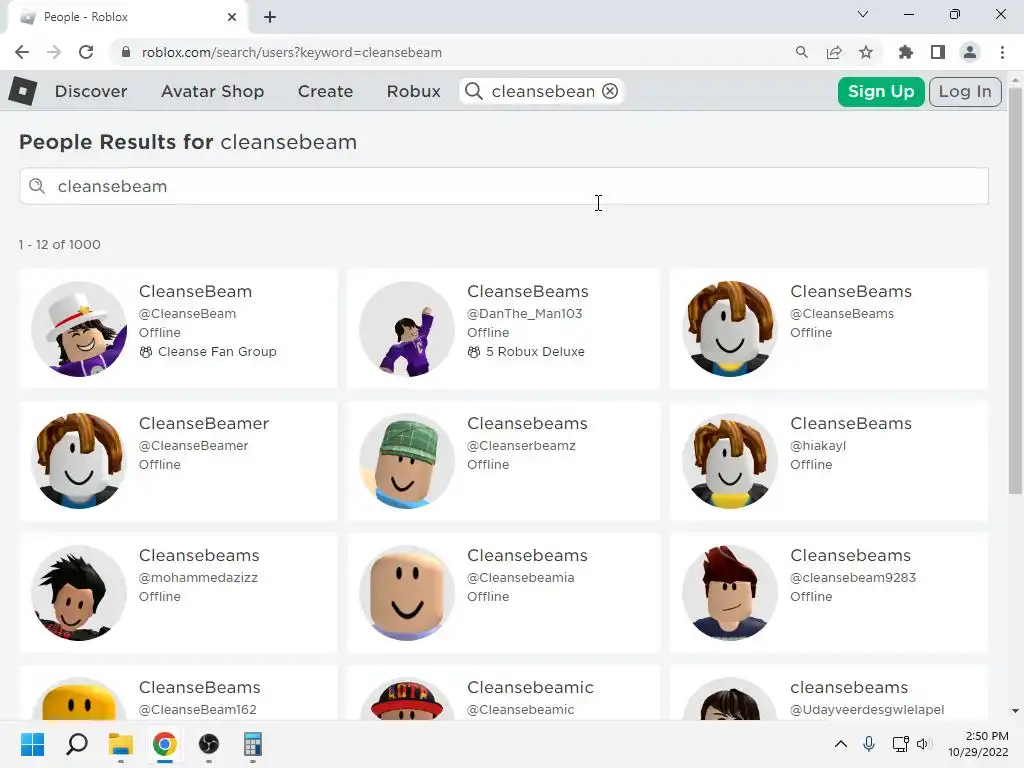Click the browser forward arrow
The height and width of the screenshot is (768, 1024).
(54, 52)
